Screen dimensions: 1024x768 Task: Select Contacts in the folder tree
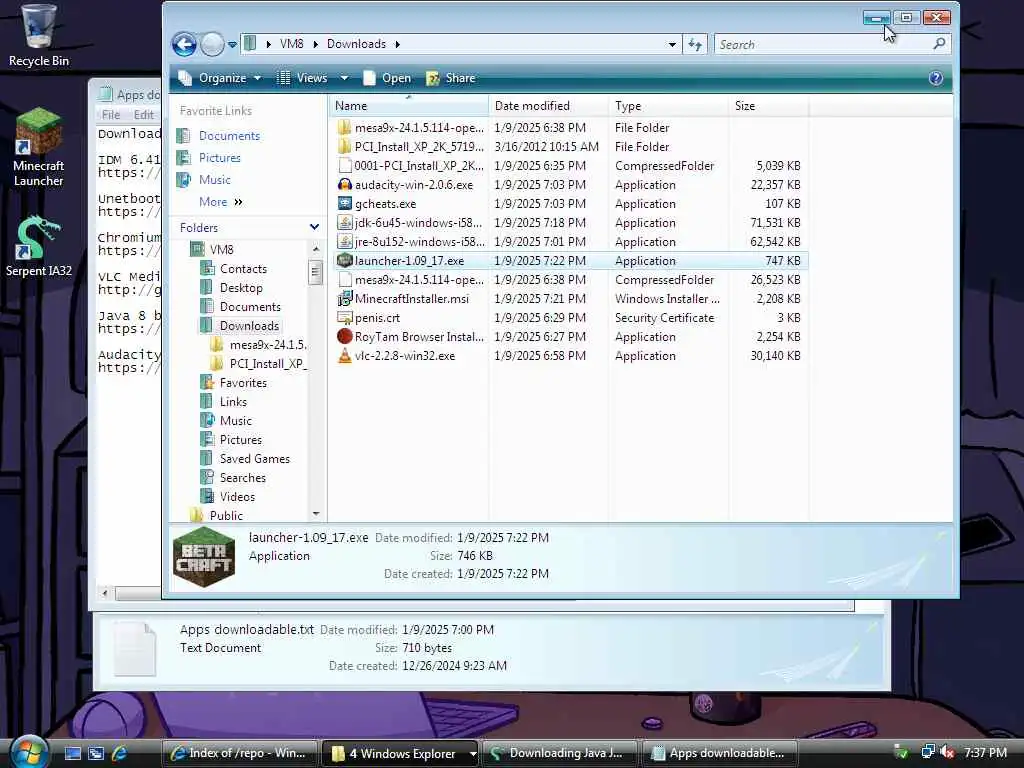tap(243, 269)
